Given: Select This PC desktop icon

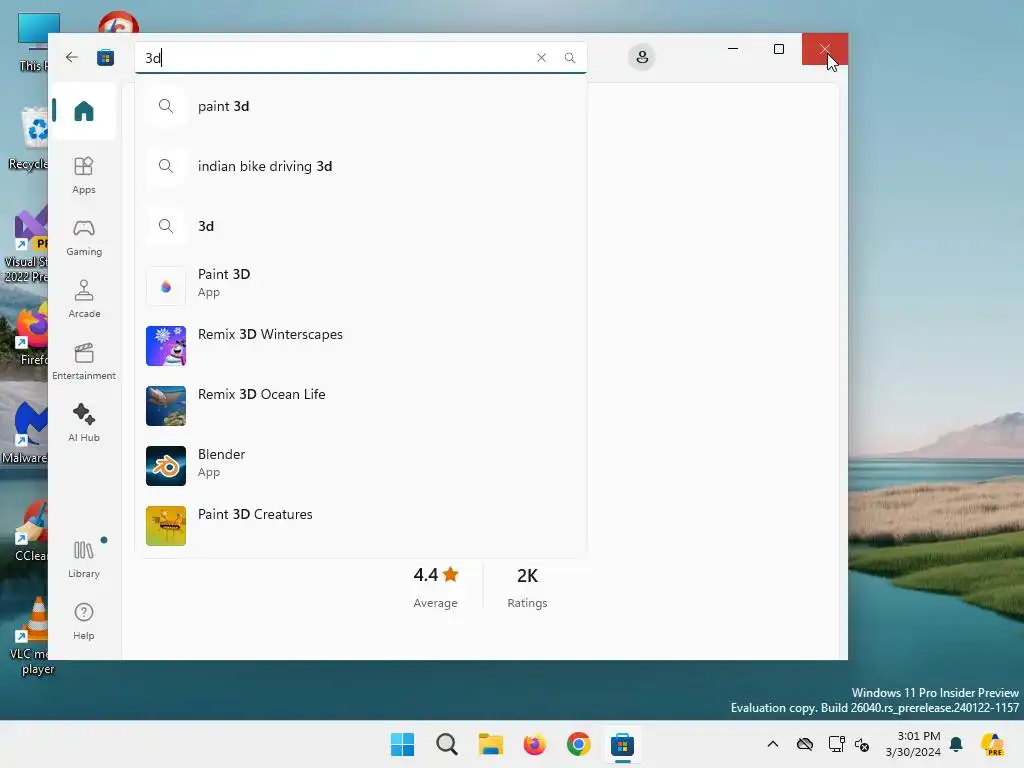Looking at the screenshot, I should pos(33,41).
